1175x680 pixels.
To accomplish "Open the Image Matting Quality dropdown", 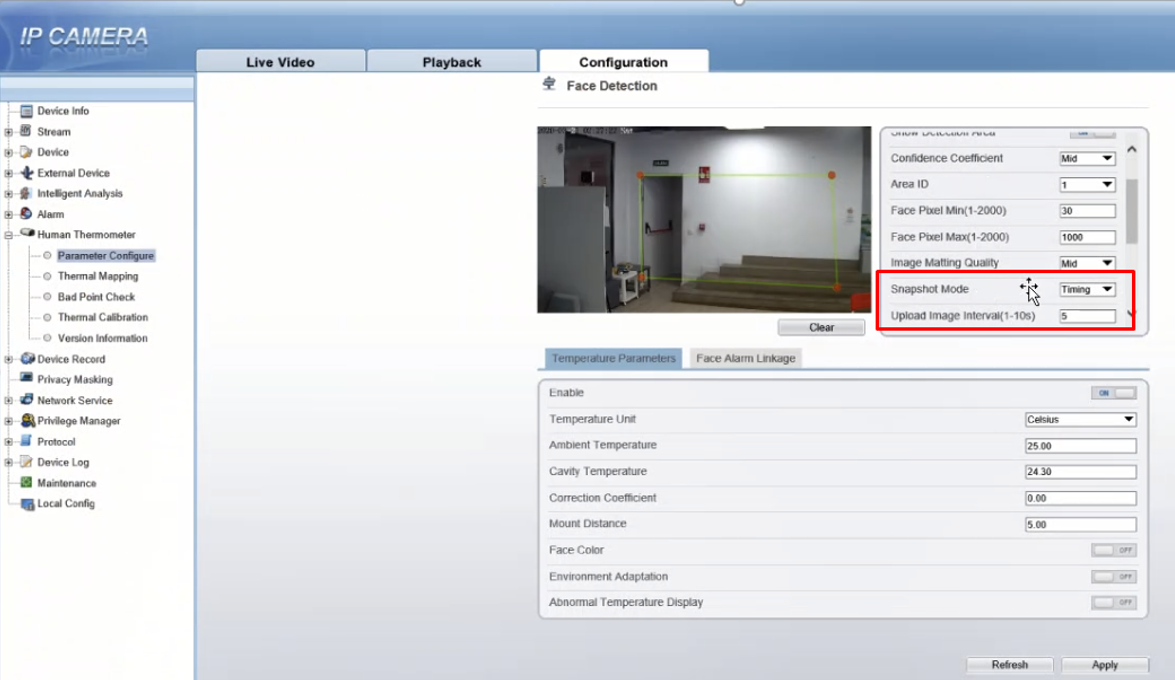I will (x=1087, y=263).
